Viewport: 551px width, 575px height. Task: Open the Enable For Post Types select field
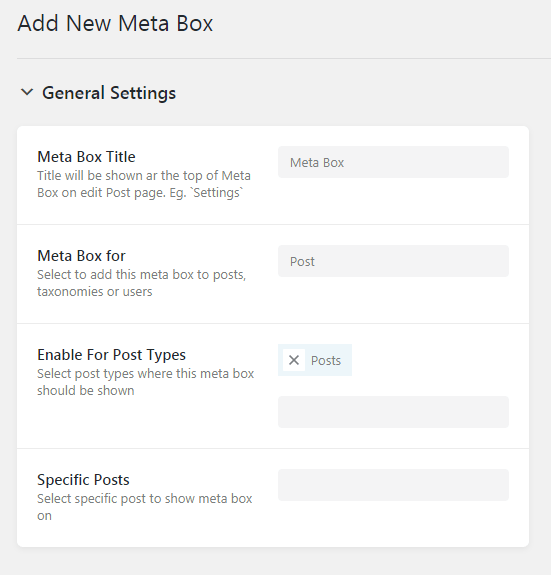393,412
